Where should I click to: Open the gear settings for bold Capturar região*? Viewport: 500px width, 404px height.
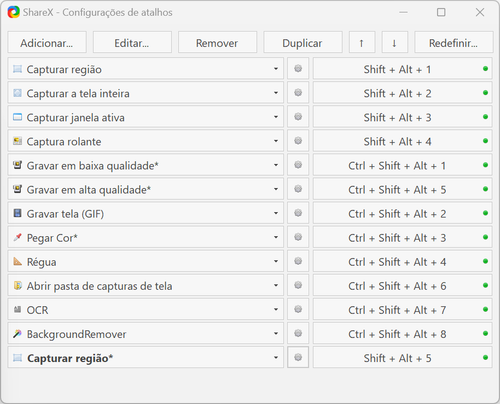[298, 357]
